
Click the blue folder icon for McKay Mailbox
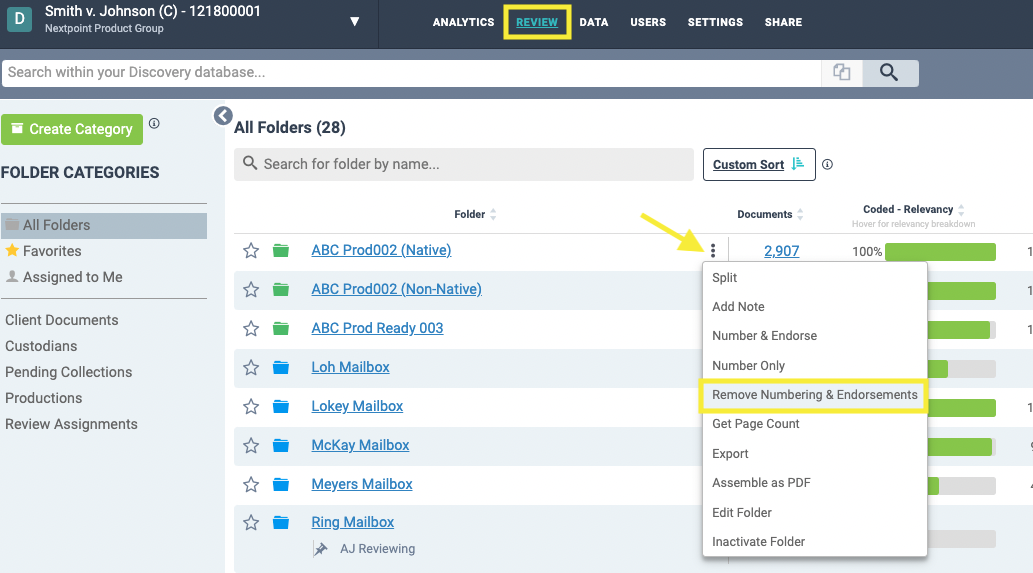pos(281,445)
